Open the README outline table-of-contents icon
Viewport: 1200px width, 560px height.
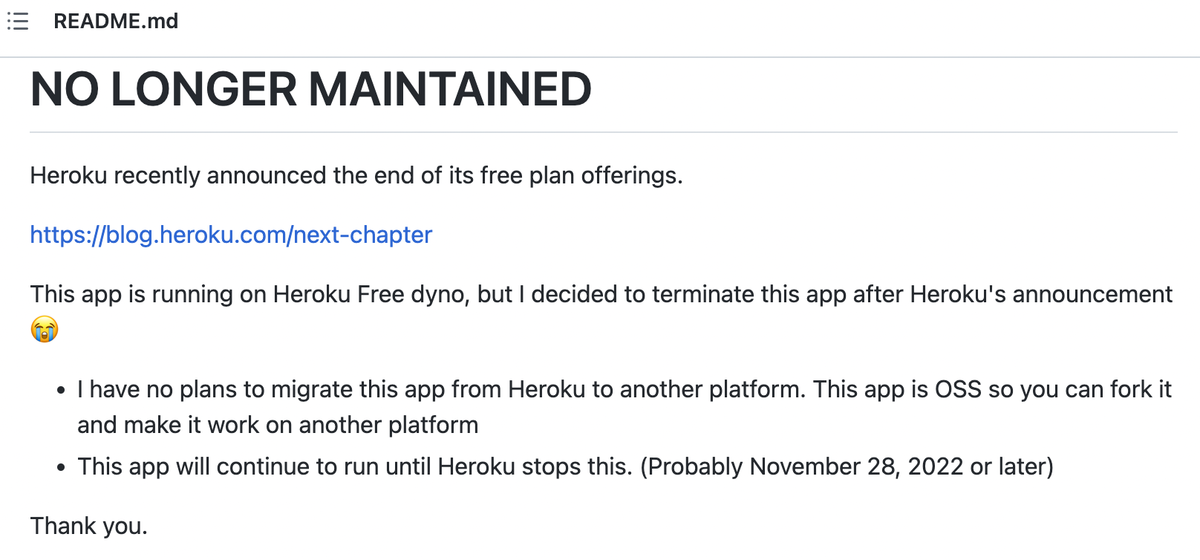tap(16, 21)
